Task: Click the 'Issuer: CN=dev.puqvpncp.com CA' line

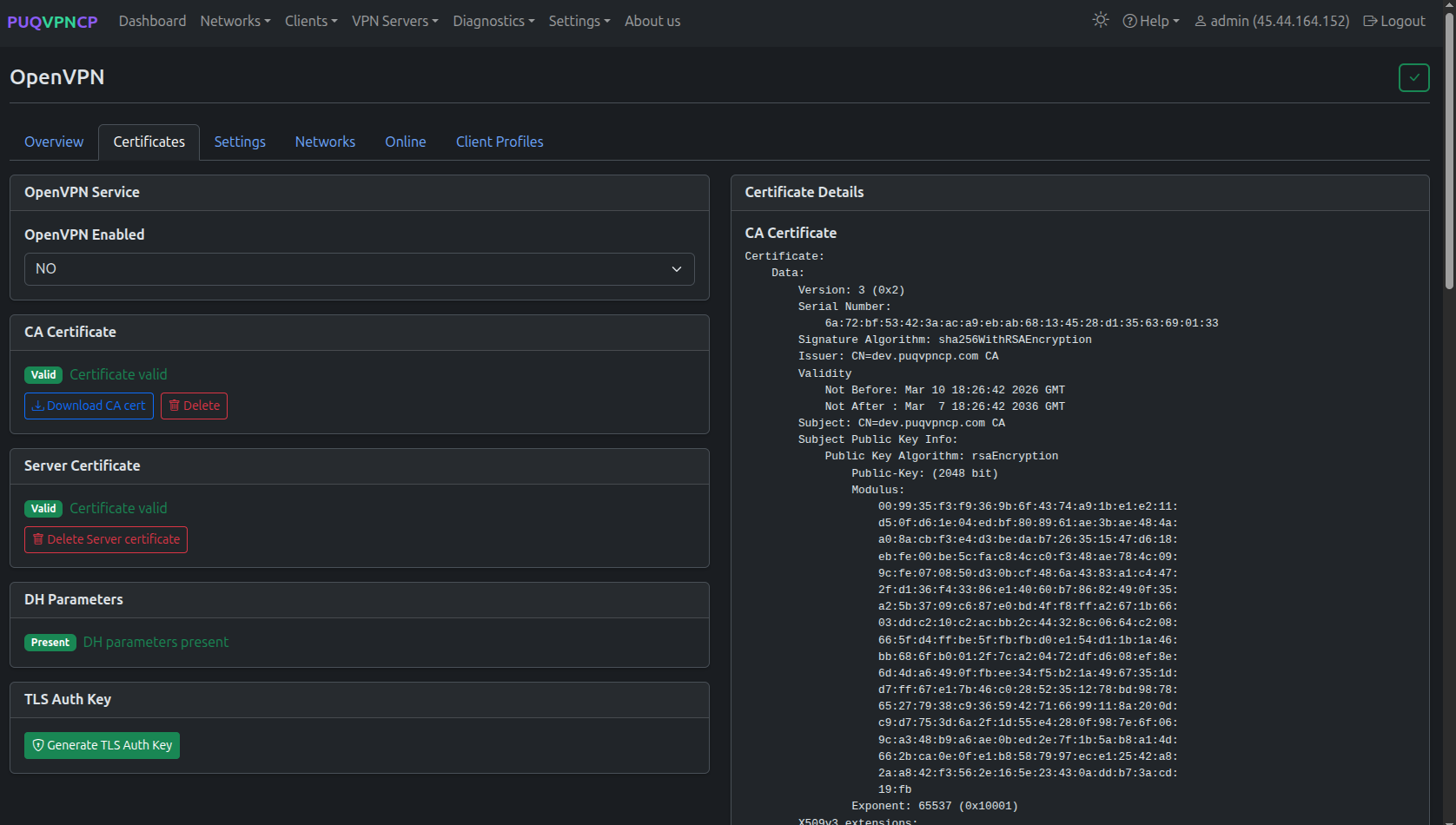Action: click(x=898, y=356)
